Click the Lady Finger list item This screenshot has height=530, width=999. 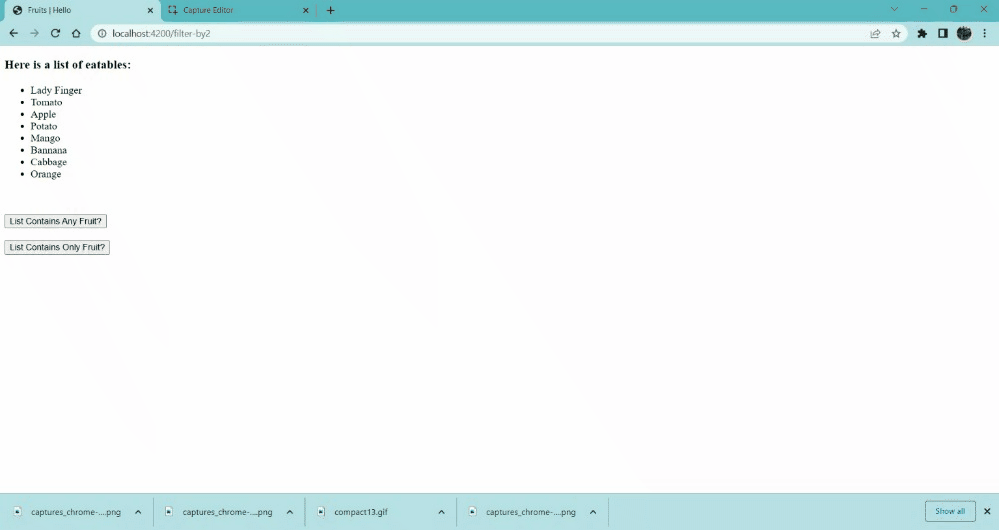[x=56, y=90]
